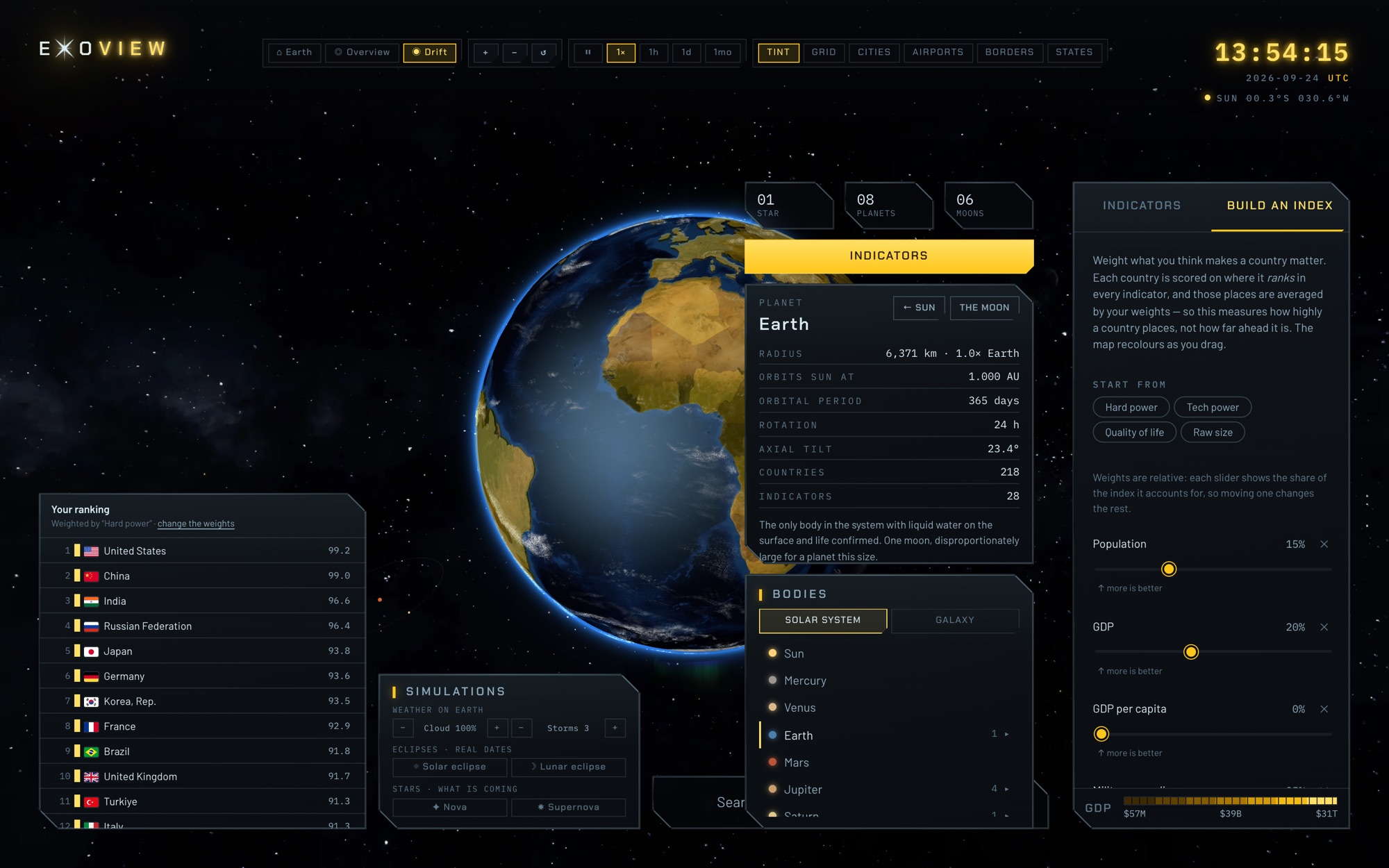This screenshot has width=1389, height=868.
Task: Remove GDP per capita with its X
Action: (x=1324, y=709)
